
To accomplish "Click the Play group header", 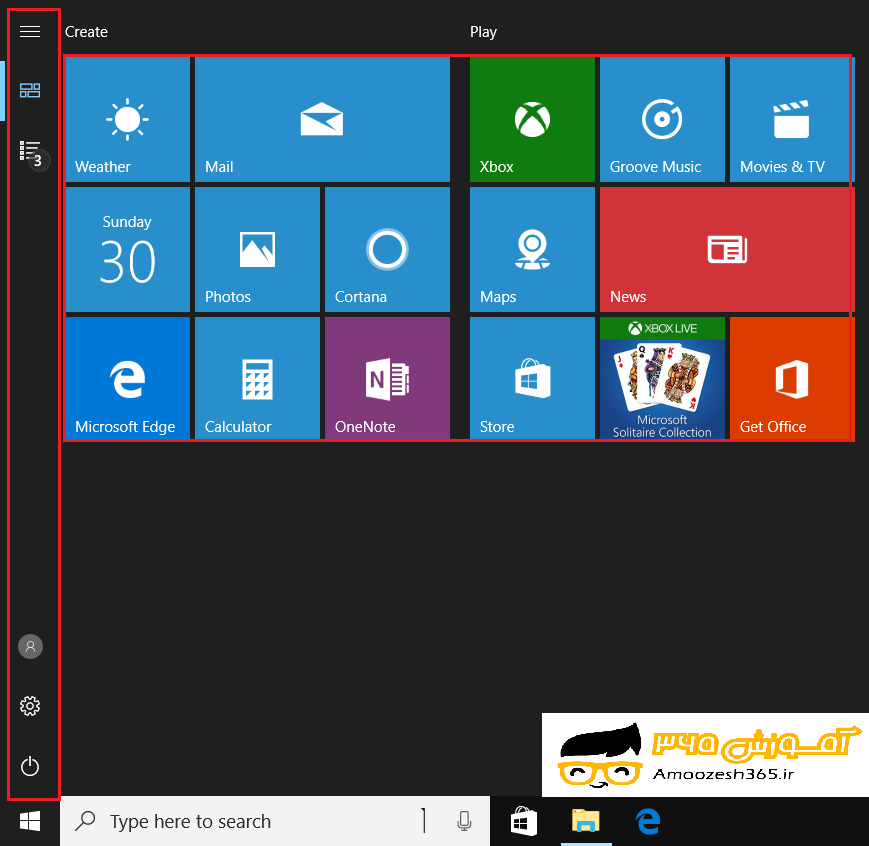I will pyautogui.click(x=483, y=32).
